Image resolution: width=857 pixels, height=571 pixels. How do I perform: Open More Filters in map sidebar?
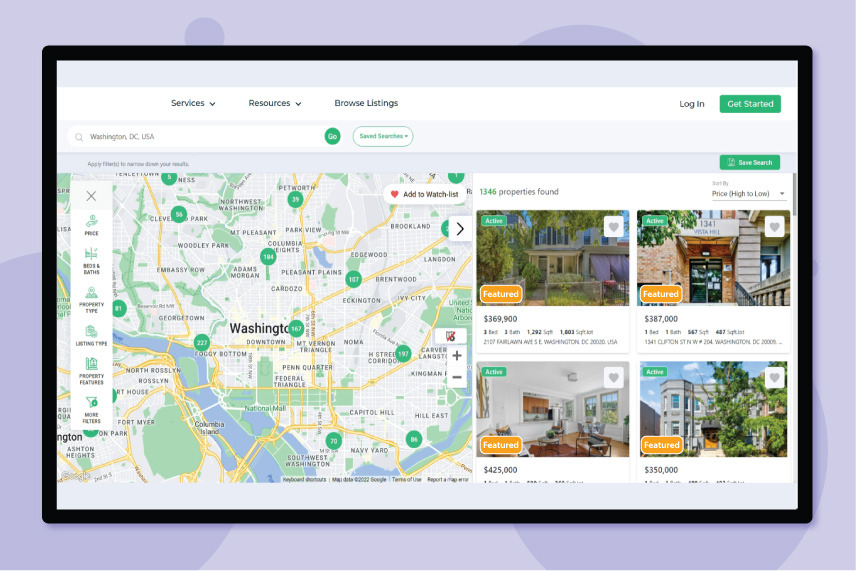pos(91,405)
